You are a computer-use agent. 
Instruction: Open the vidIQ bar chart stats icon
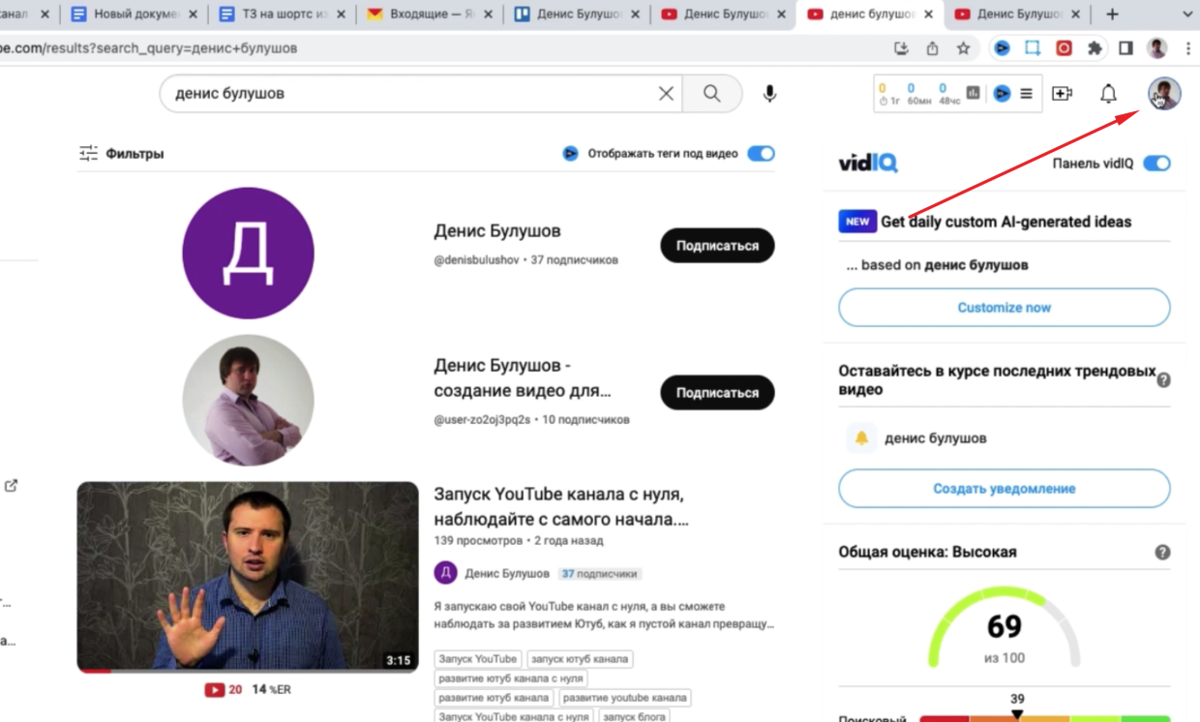(973, 93)
